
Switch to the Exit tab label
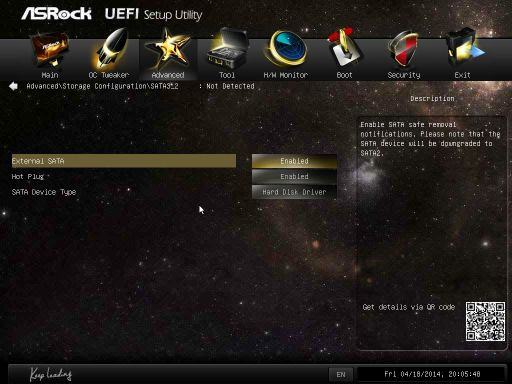click(x=462, y=75)
